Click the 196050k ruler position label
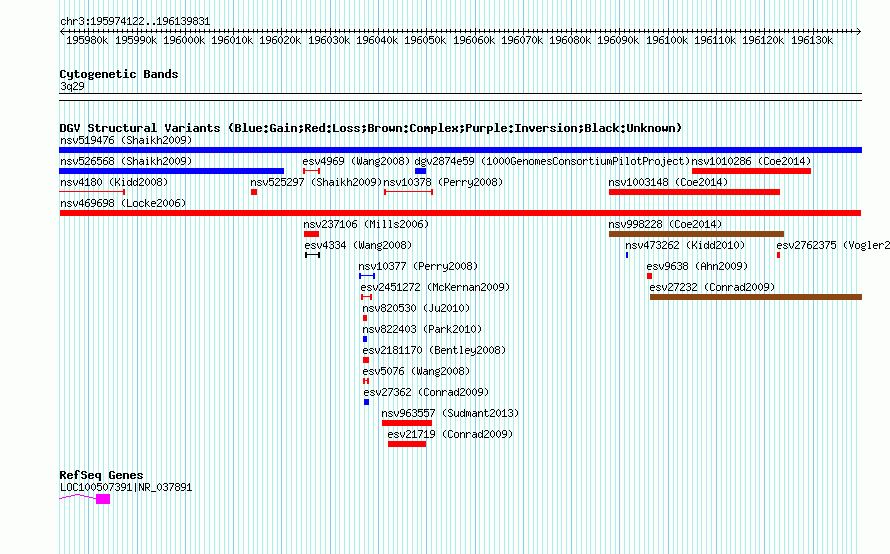This screenshot has width=890, height=554. 425,40
